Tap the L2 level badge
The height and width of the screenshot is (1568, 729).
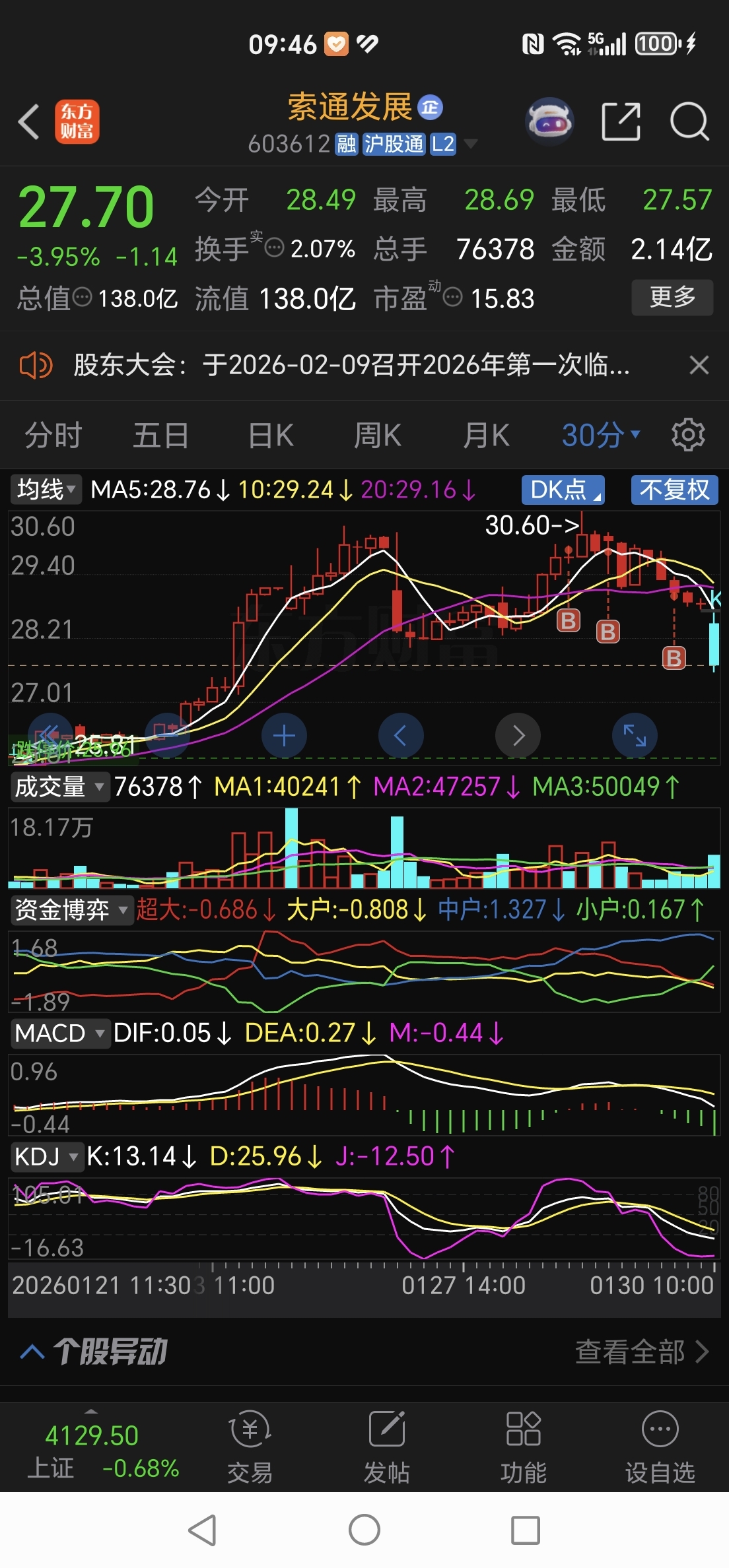(443, 144)
